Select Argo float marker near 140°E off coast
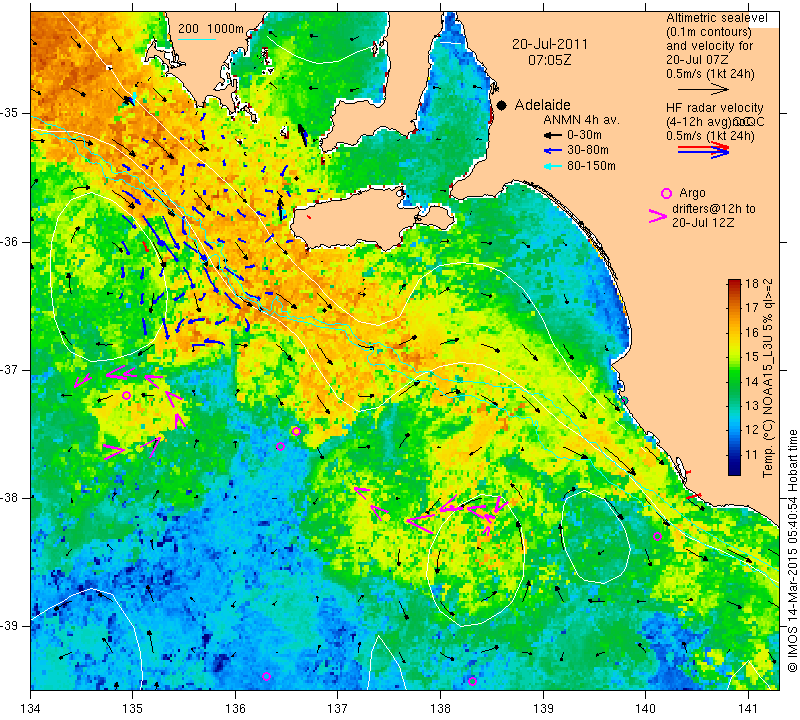The width and height of the screenshot is (800, 720). pos(658,536)
